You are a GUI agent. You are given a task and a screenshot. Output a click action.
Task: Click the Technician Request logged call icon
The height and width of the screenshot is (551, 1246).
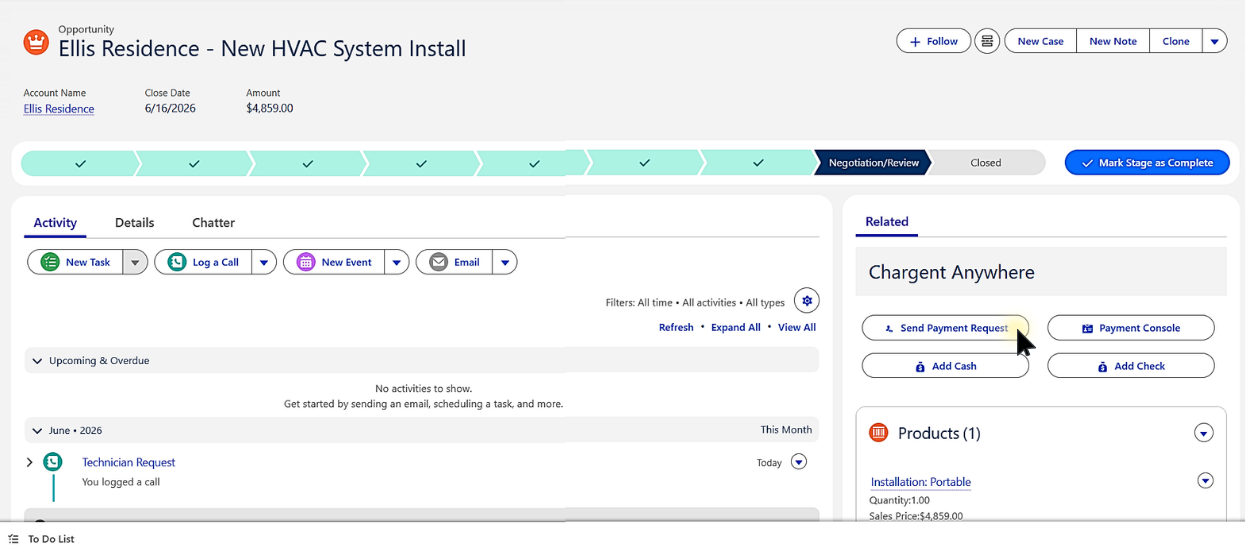point(53,462)
